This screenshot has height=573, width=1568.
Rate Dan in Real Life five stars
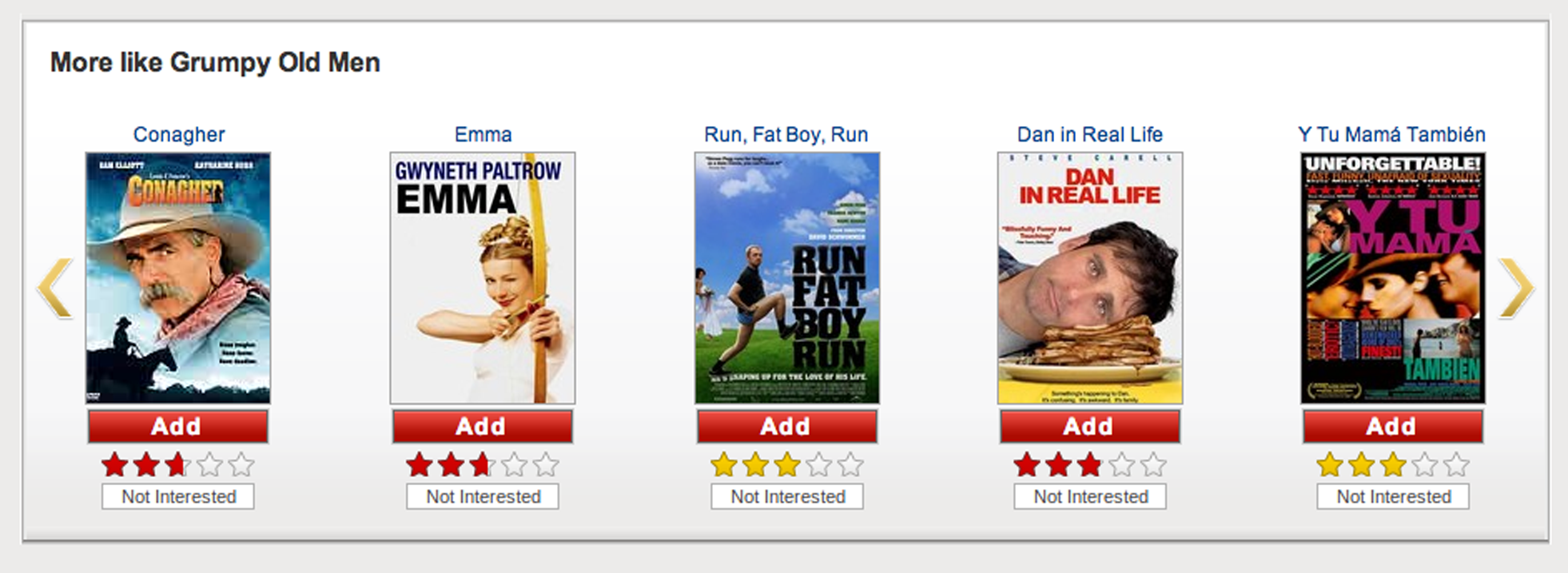1152,464
